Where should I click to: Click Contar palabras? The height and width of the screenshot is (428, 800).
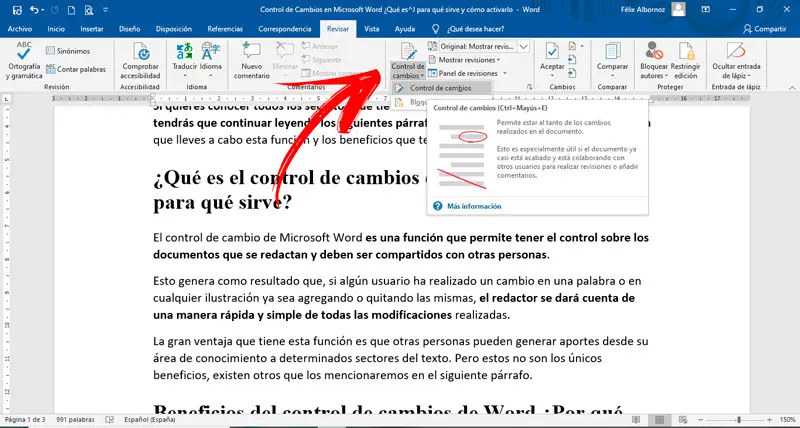[76, 69]
